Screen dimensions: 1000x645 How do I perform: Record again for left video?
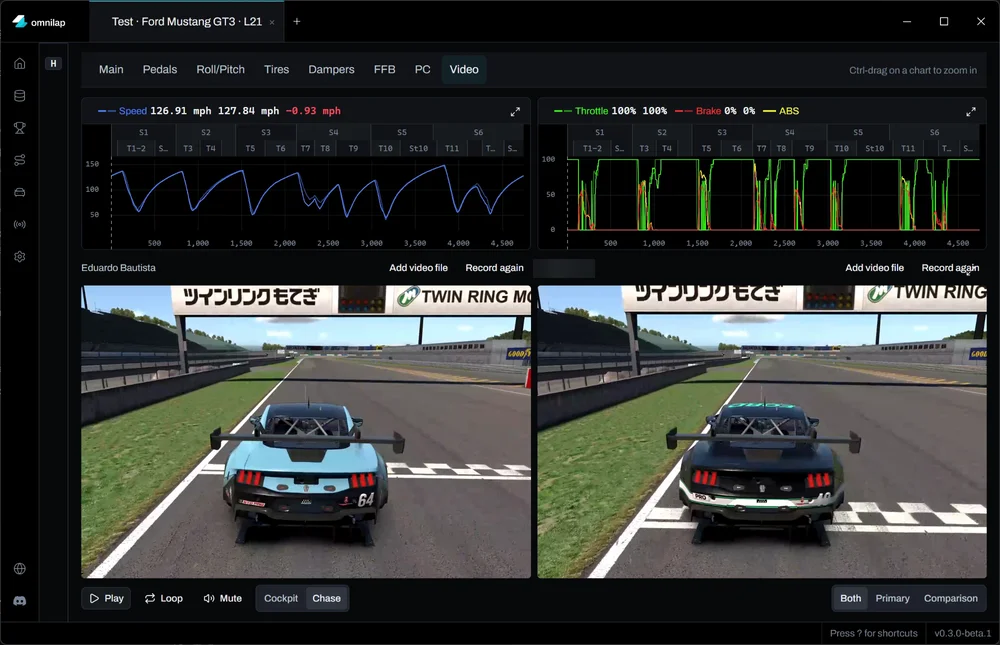click(494, 268)
